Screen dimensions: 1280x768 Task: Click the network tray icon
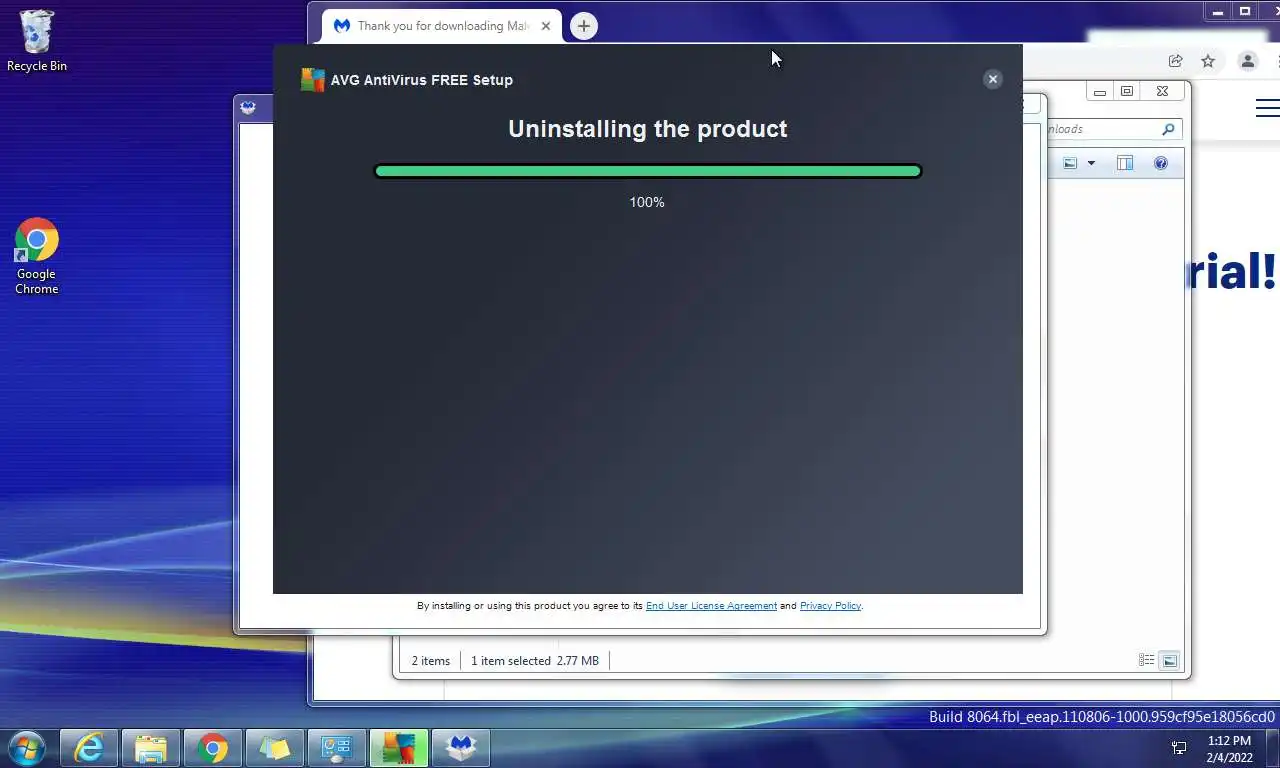(1179, 748)
